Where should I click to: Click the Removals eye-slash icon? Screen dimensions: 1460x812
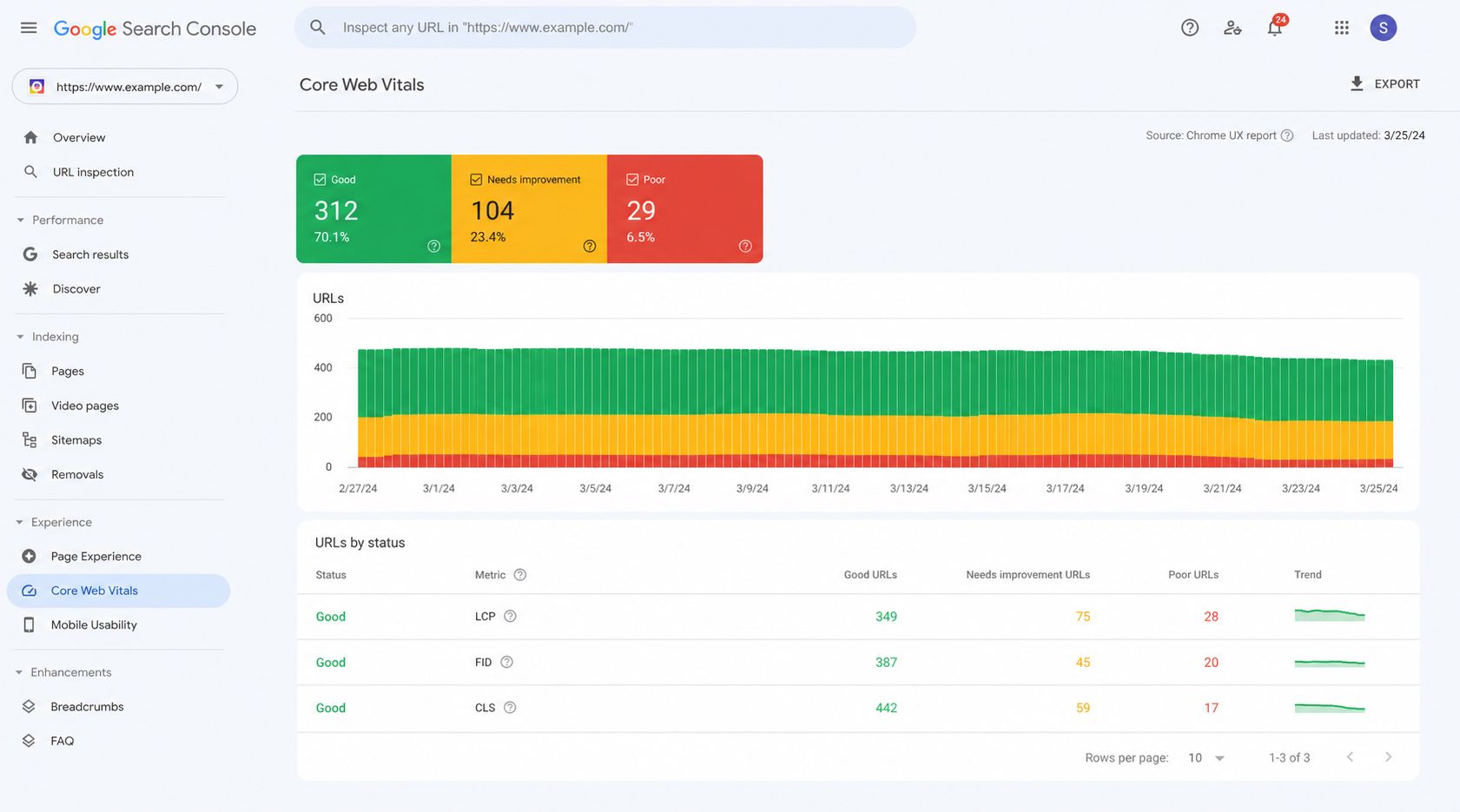30,474
